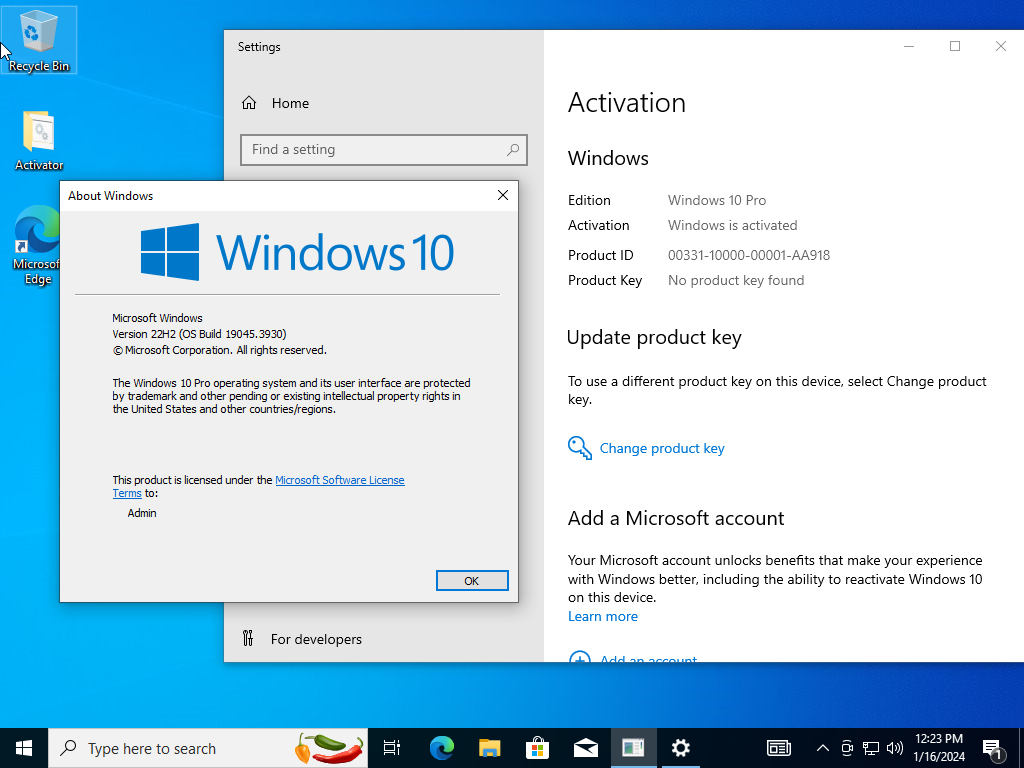1024x768 pixels.
Task: Click the Activation page heading
Action: pyautogui.click(x=626, y=103)
